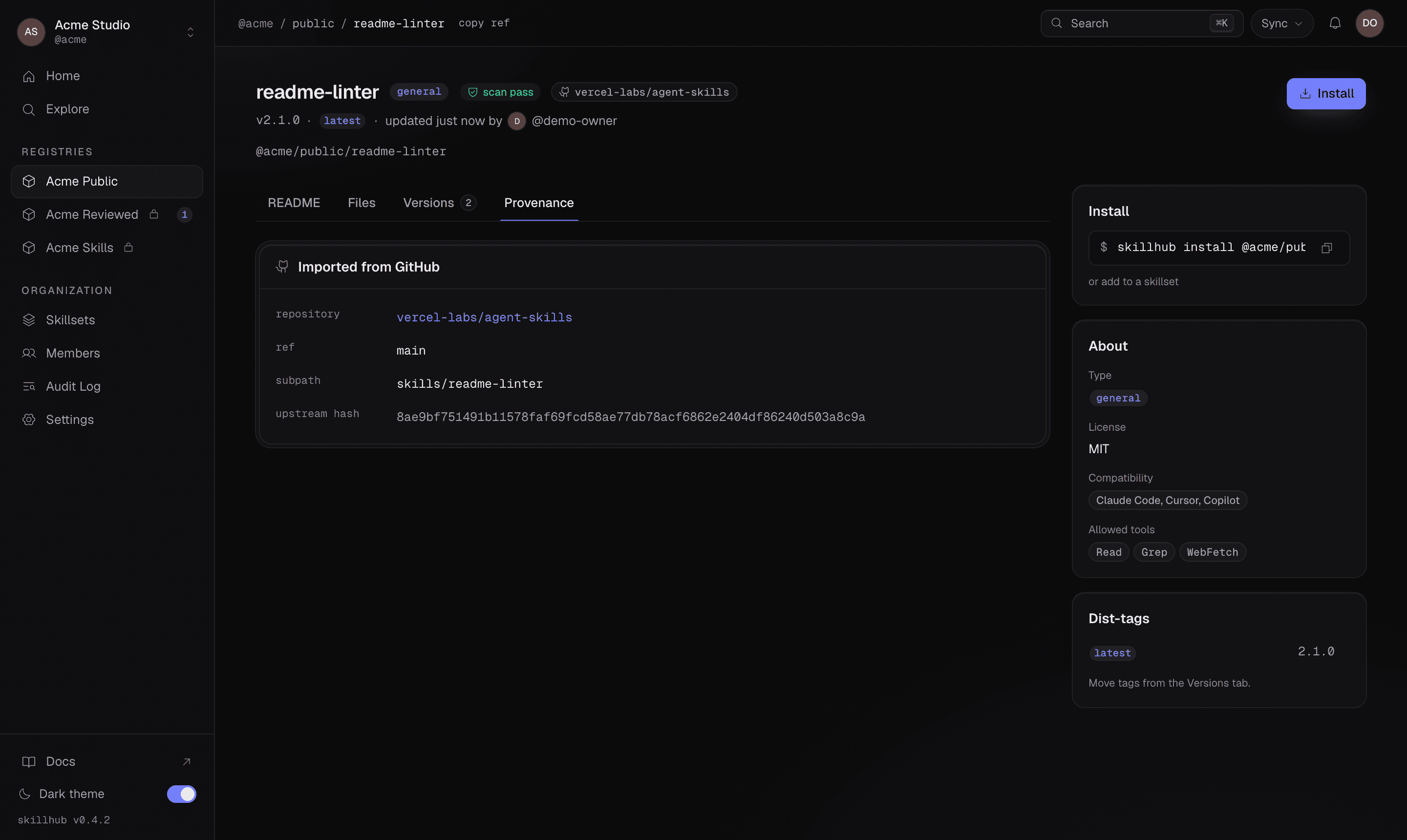The image size is (1407, 840).
Task: Click the @acme/public/readme-linter path text
Action: [350, 152]
